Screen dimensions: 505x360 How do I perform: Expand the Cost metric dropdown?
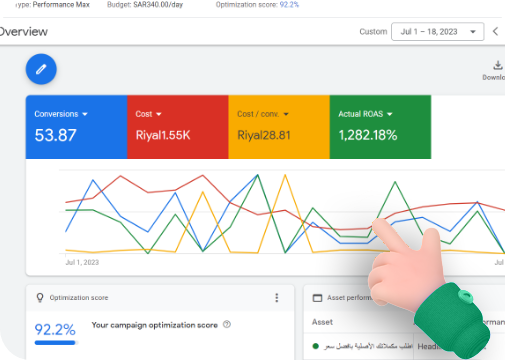tap(159, 114)
